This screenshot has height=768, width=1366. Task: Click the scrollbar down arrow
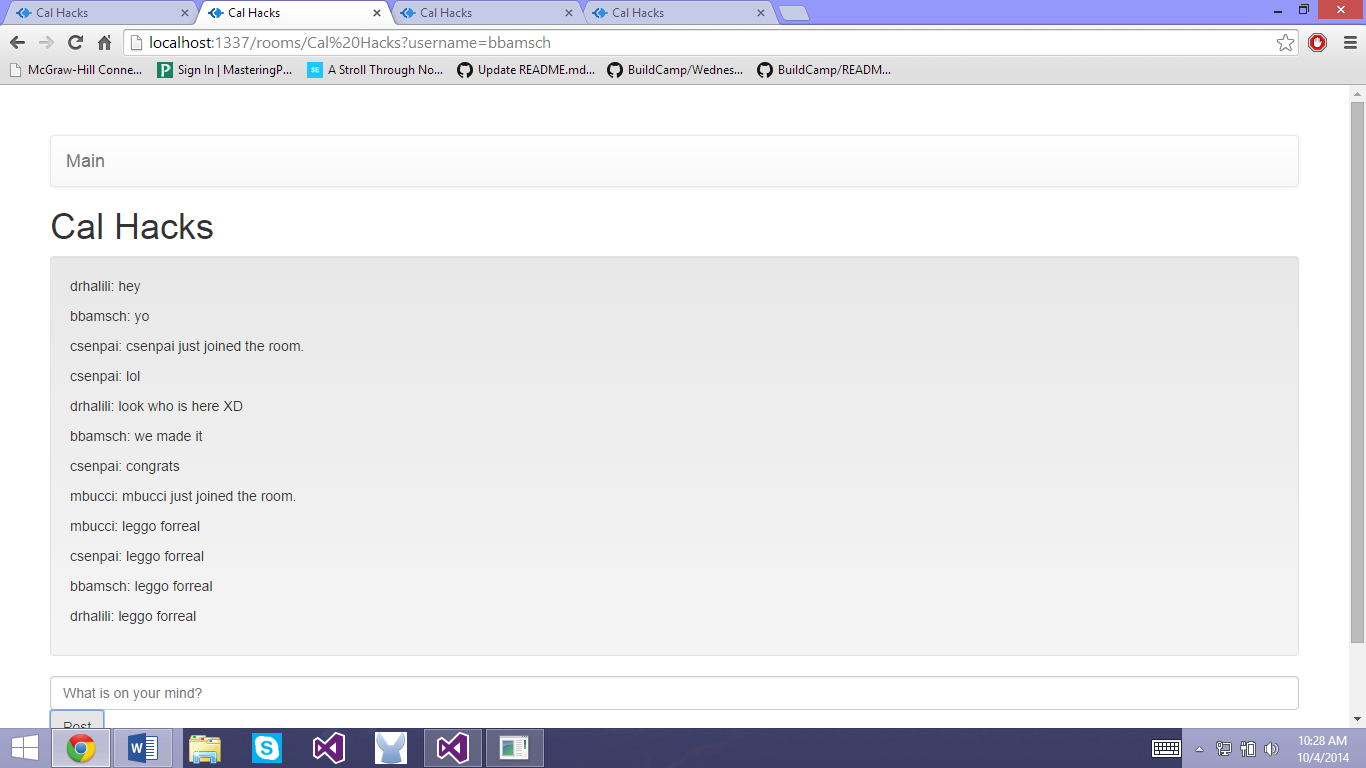pyautogui.click(x=1357, y=719)
